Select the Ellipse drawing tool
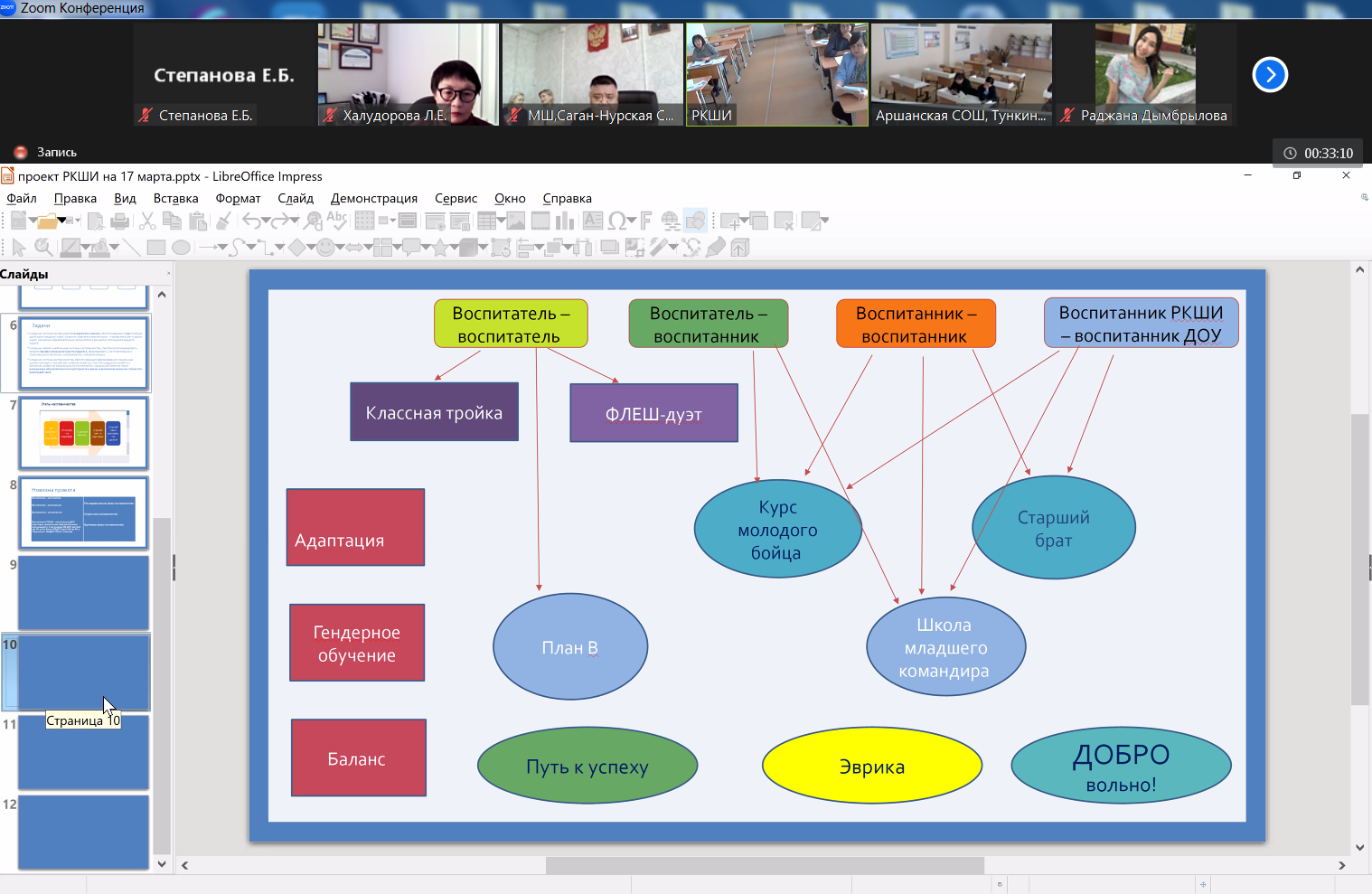1372x894 pixels. point(181,248)
